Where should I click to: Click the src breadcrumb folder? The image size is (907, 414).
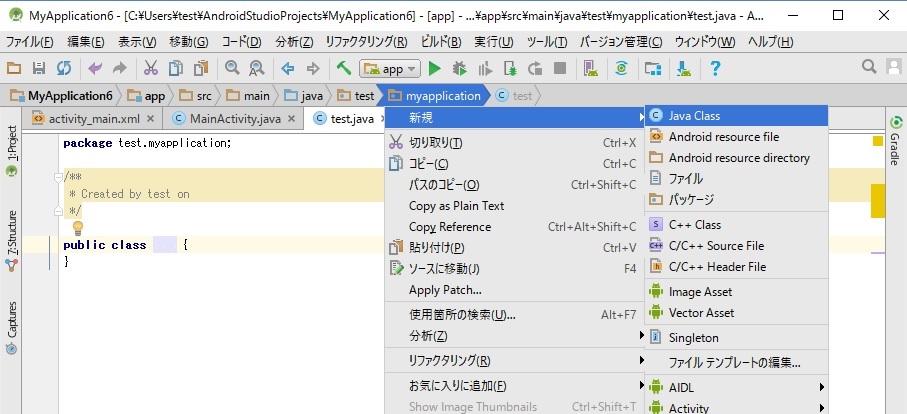[x=196, y=96]
